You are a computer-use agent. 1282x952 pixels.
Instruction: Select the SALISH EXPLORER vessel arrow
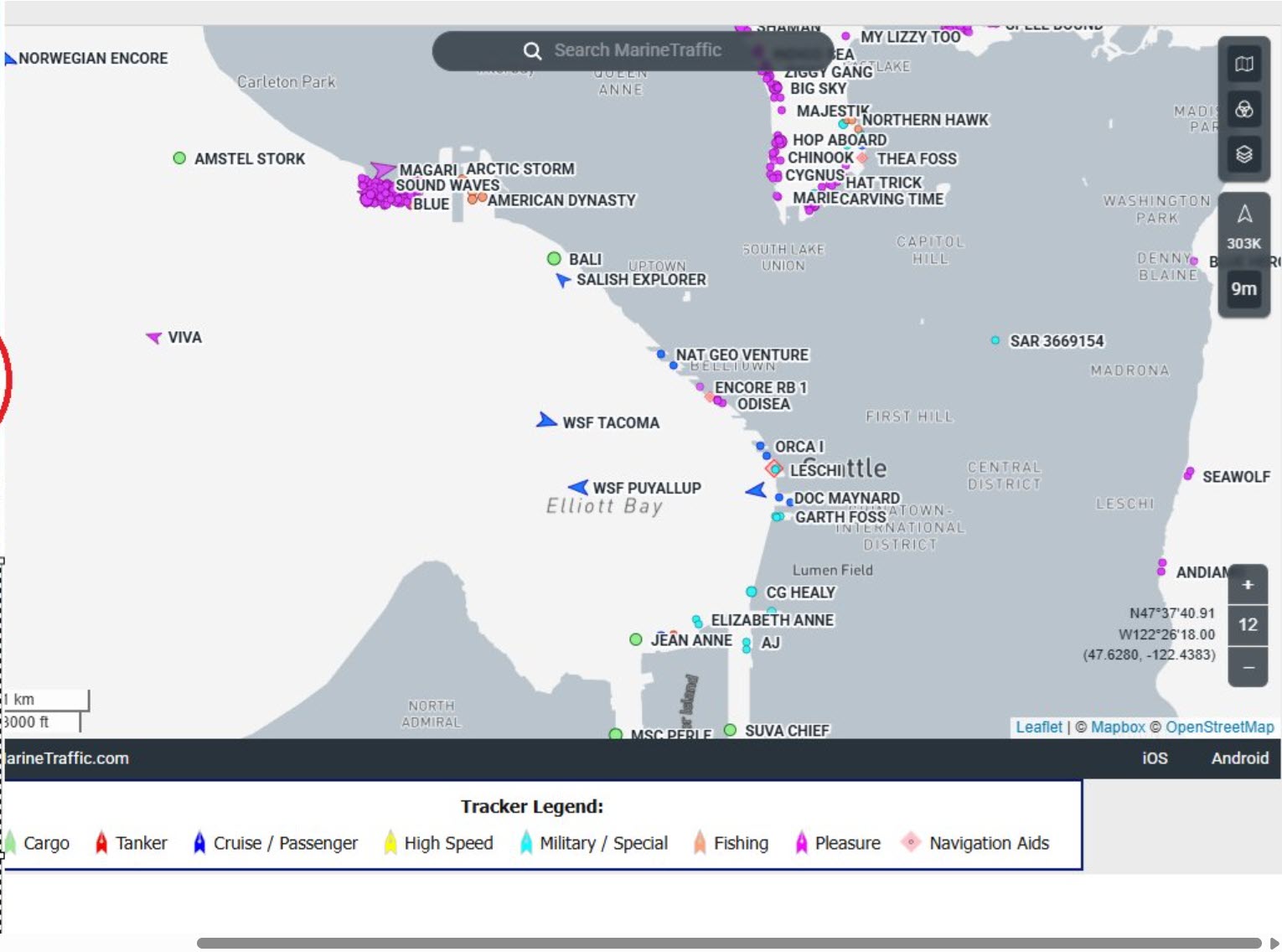[x=563, y=280]
